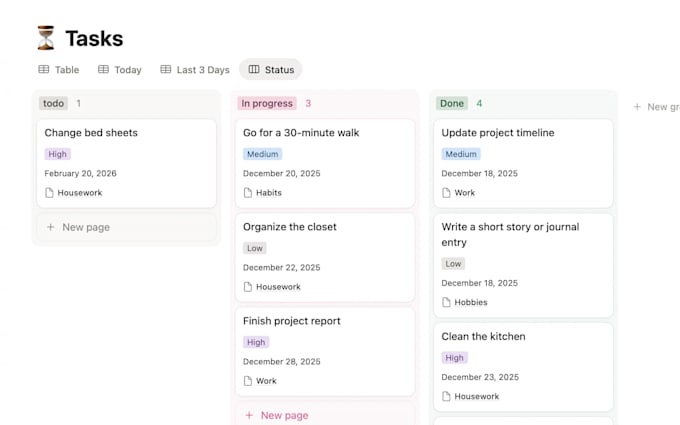Viewport: 680px width, 425px height.
Task: Click the Status tab's board icon
Action: [254, 69]
